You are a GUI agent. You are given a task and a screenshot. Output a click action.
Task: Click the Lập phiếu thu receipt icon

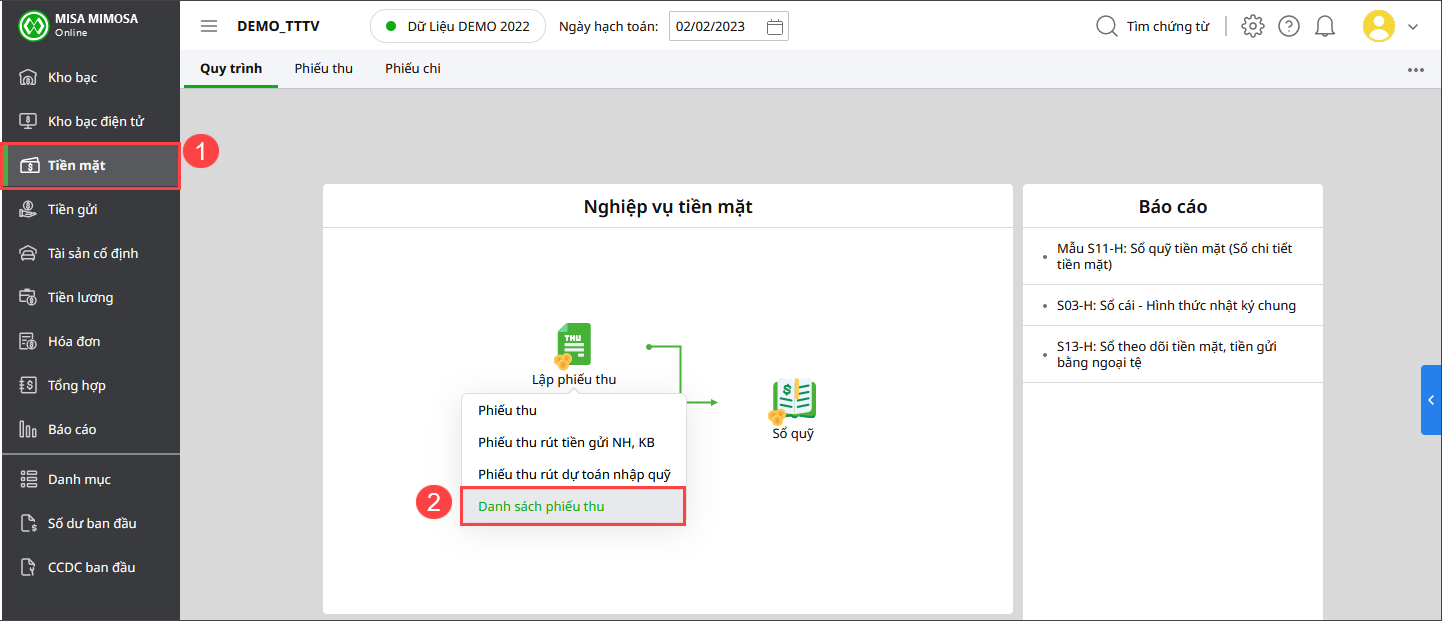573,346
